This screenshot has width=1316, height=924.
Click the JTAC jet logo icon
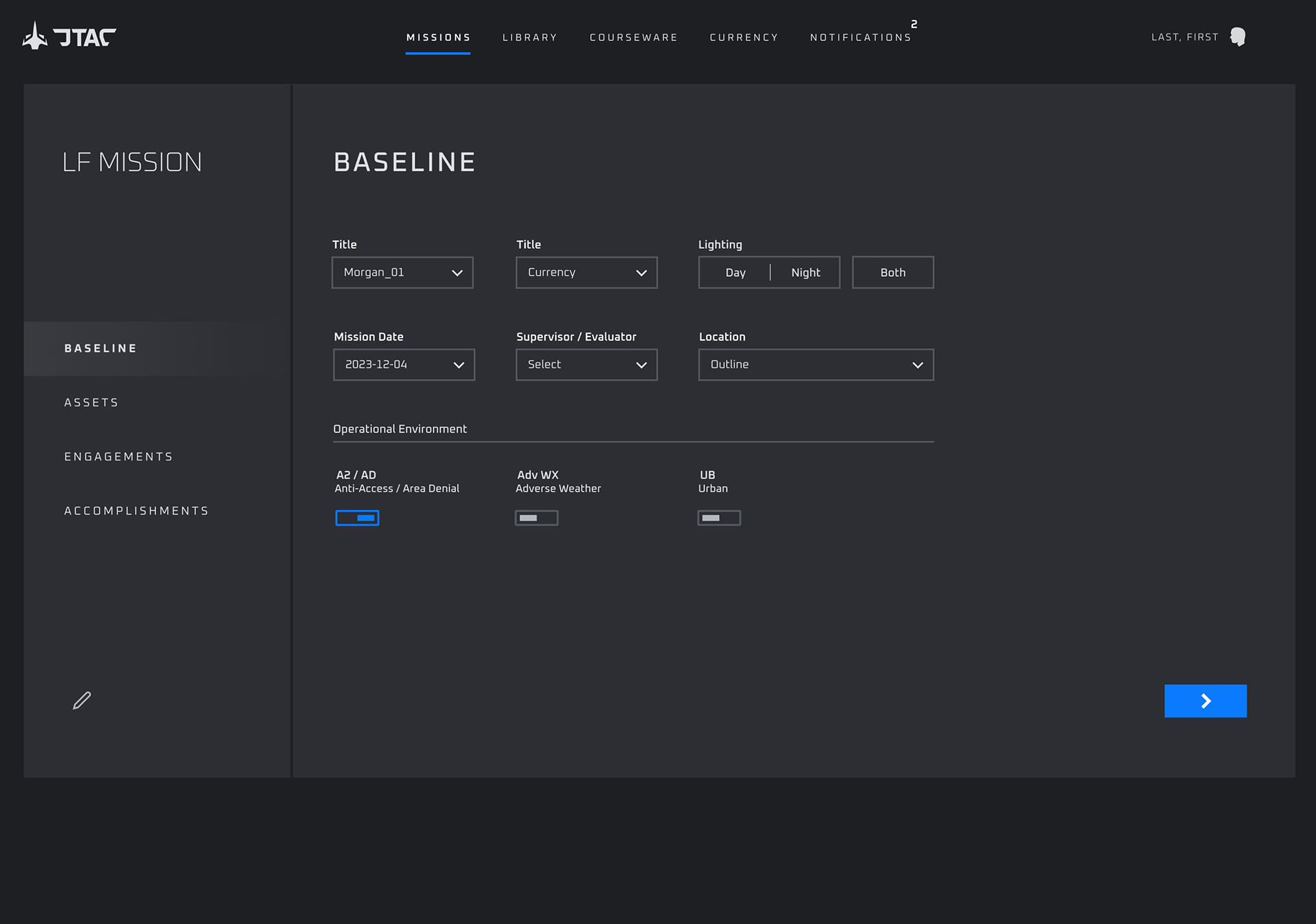coord(34,36)
